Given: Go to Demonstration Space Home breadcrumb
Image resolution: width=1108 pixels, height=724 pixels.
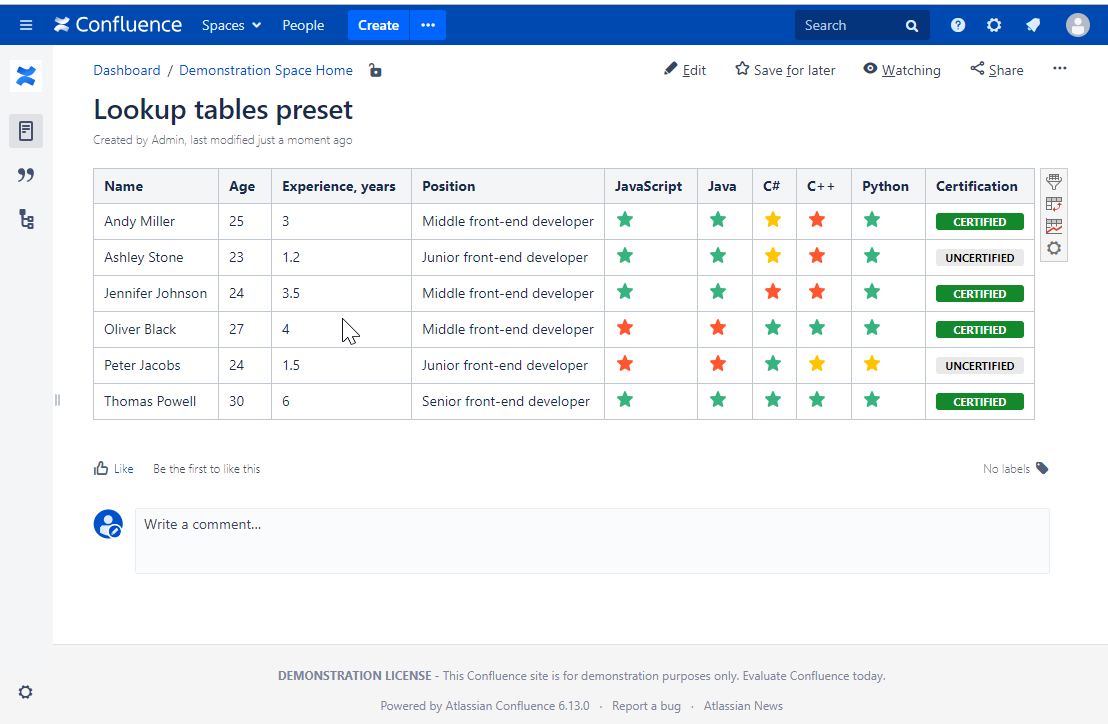Looking at the screenshot, I should [x=266, y=70].
